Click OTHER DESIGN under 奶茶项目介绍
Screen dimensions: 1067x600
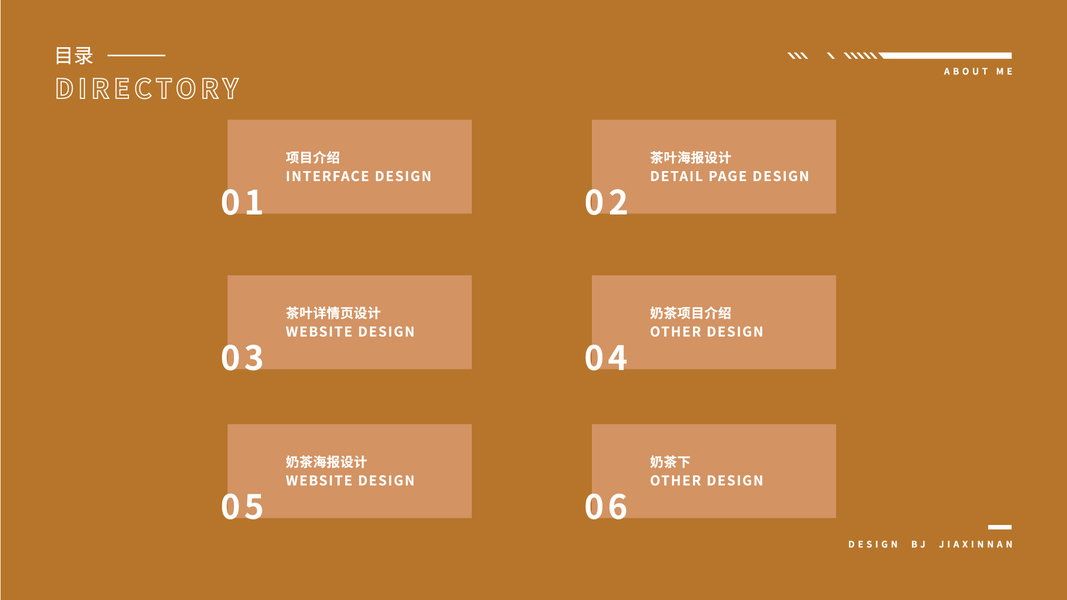(706, 332)
